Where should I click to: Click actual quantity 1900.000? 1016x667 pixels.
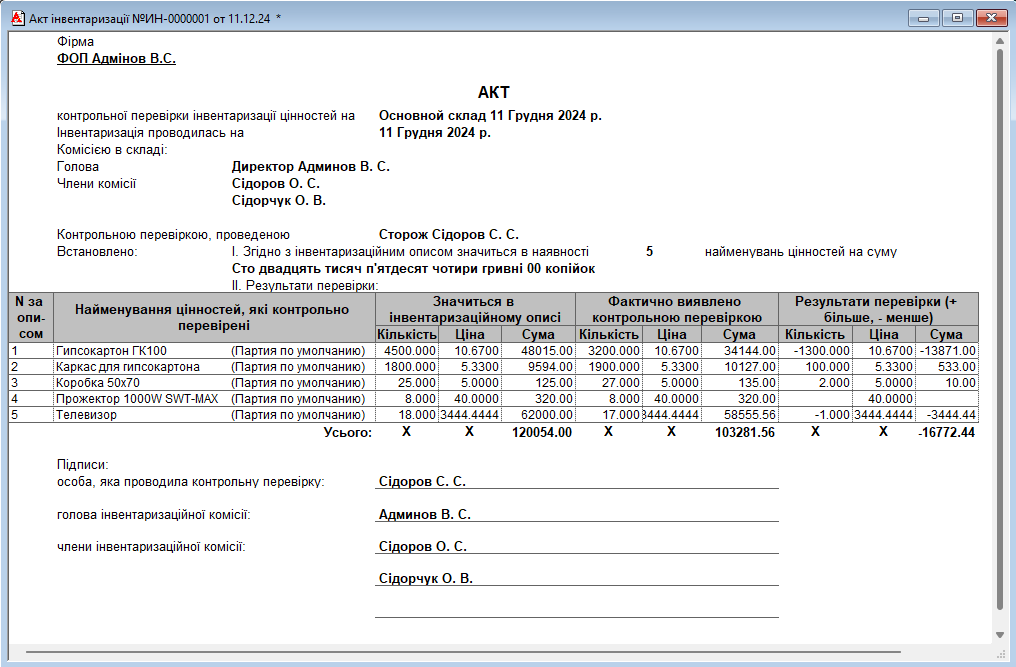coord(608,367)
